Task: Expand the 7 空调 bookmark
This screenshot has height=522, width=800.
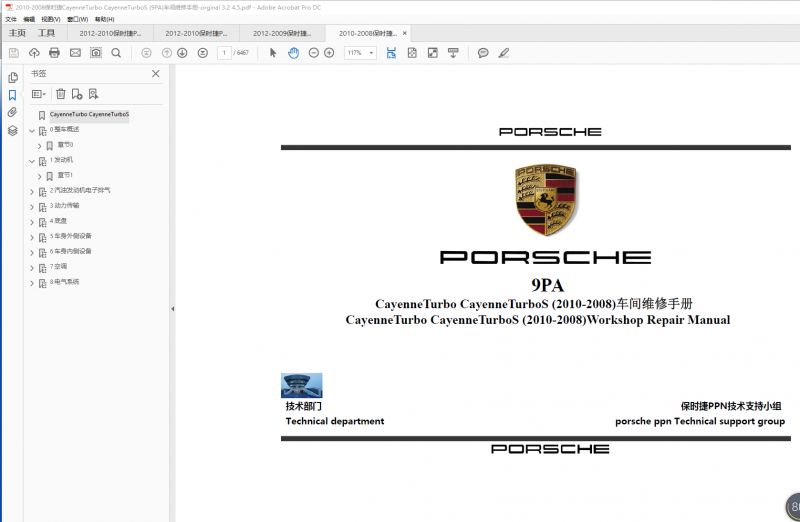Action: 32,268
